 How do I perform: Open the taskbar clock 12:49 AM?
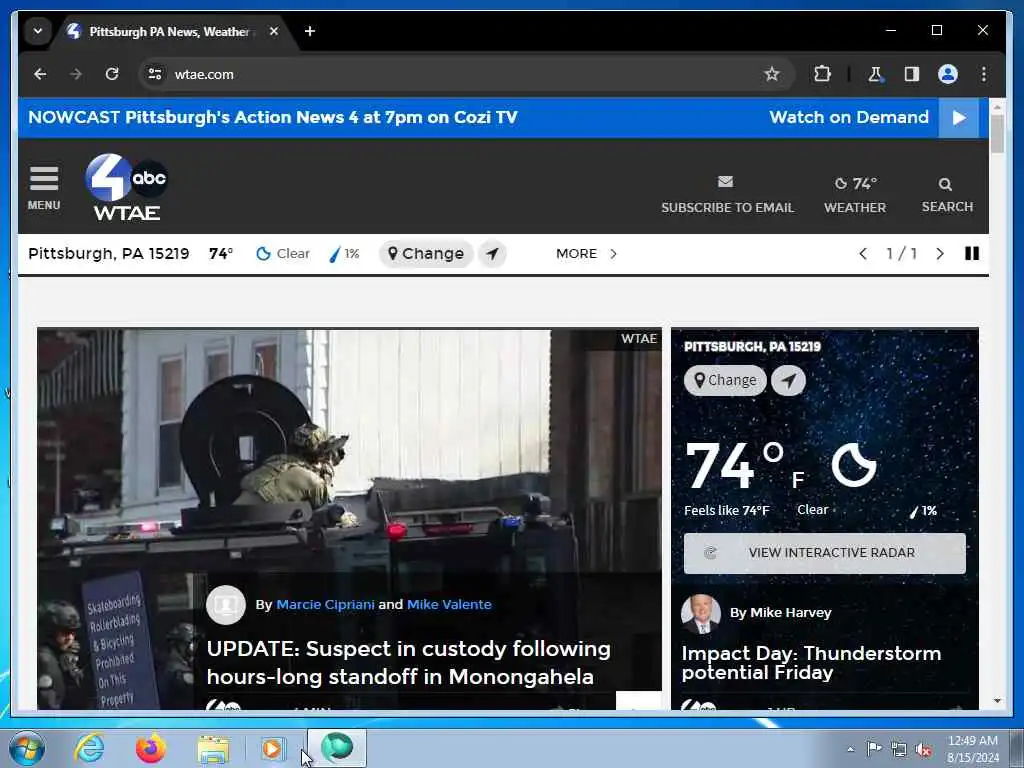973,749
